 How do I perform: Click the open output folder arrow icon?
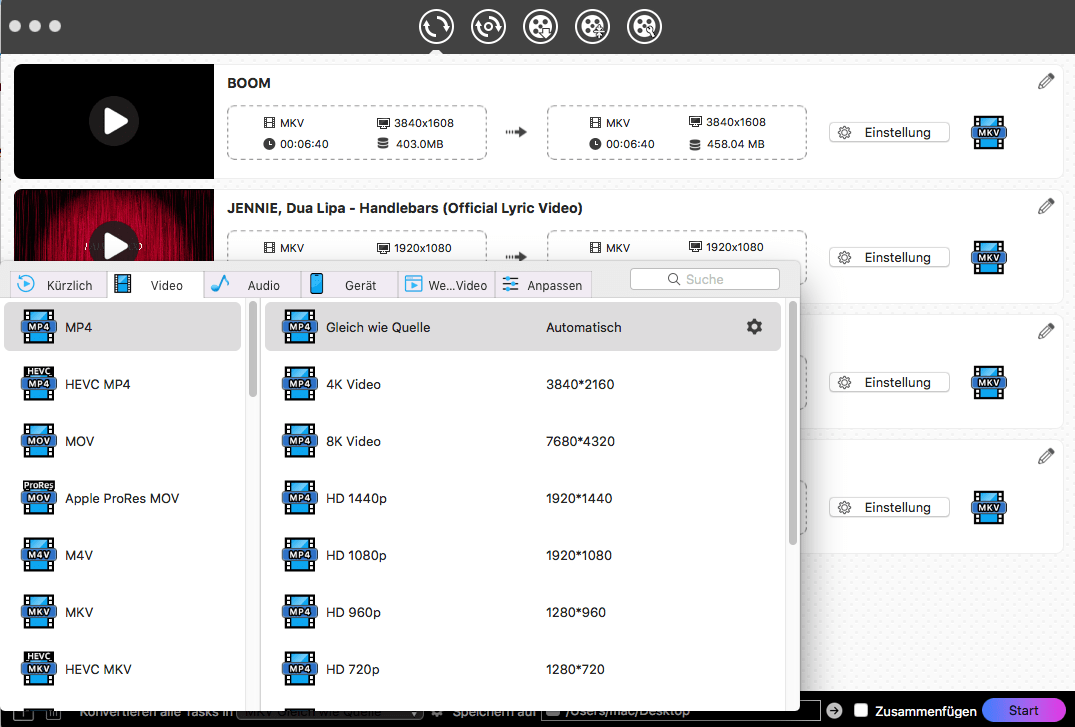point(834,710)
